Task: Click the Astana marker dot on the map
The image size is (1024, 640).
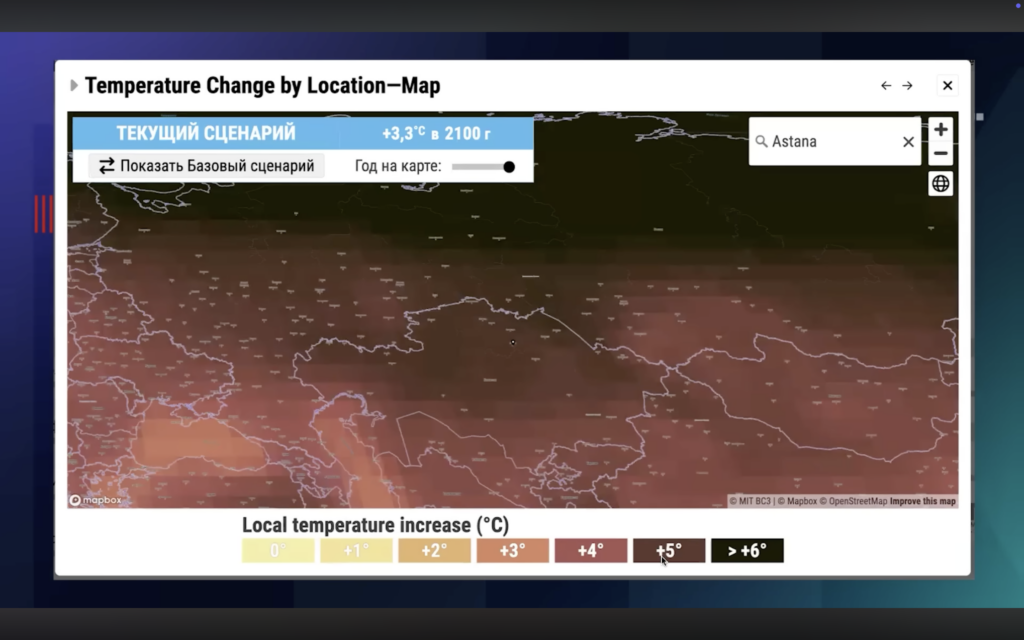Action: coord(513,342)
